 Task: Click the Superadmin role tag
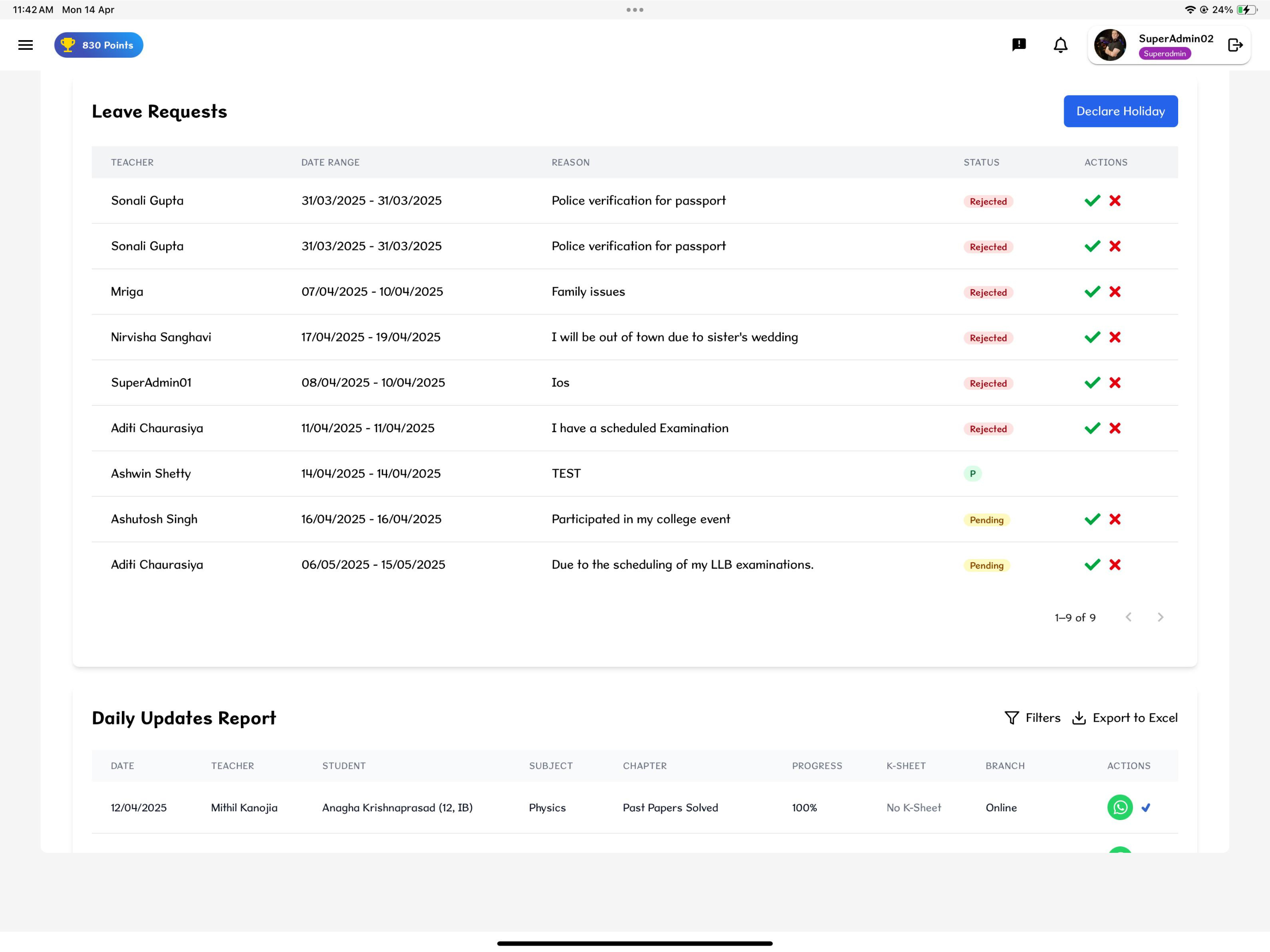(x=1164, y=54)
